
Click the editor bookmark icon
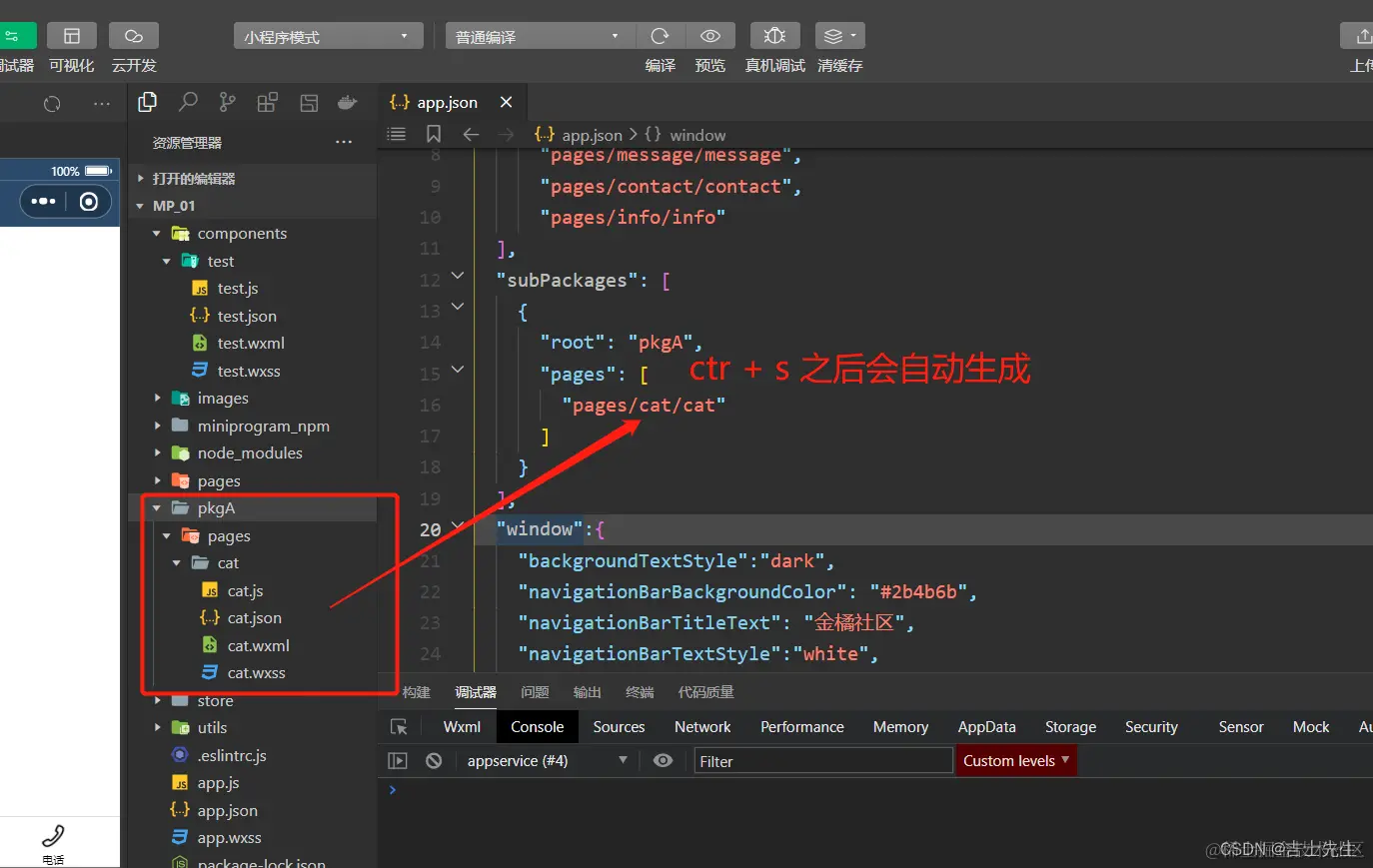pyautogui.click(x=434, y=134)
